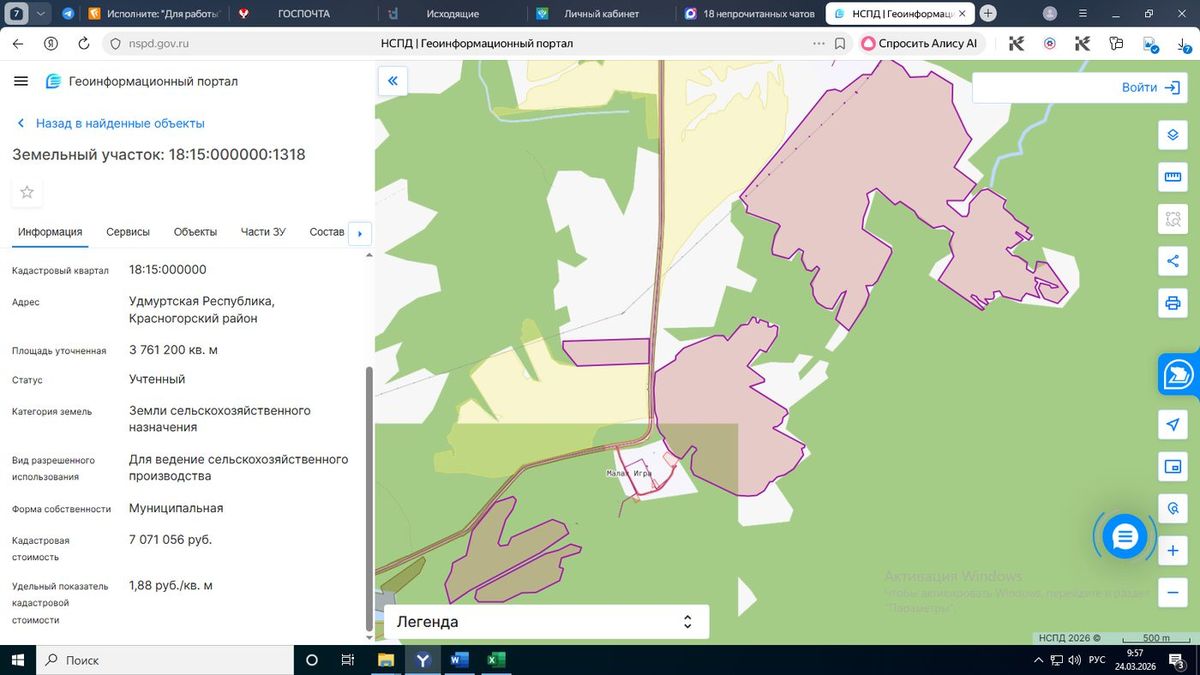Switch to the Исходящие browser tab
Image resolution: width=1200 pixels, height=675 pixels.
(452, 14)
